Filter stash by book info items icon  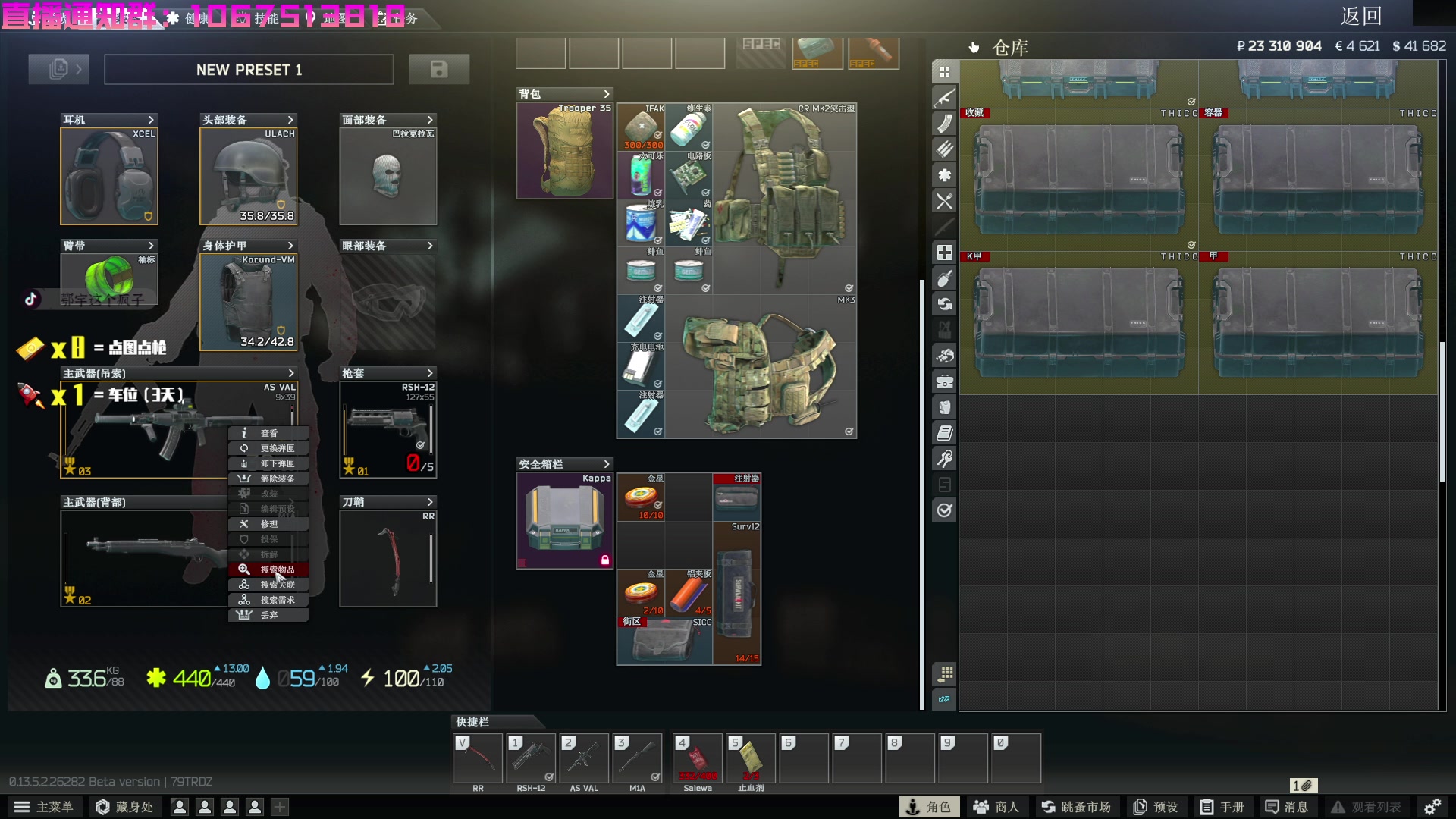point(944,433)
